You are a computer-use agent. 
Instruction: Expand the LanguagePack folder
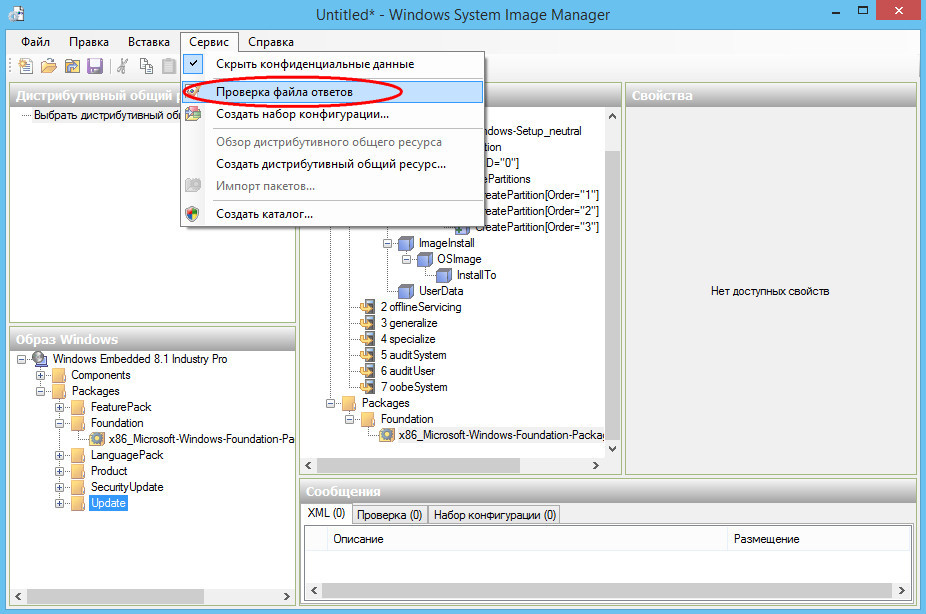[59, 455]
